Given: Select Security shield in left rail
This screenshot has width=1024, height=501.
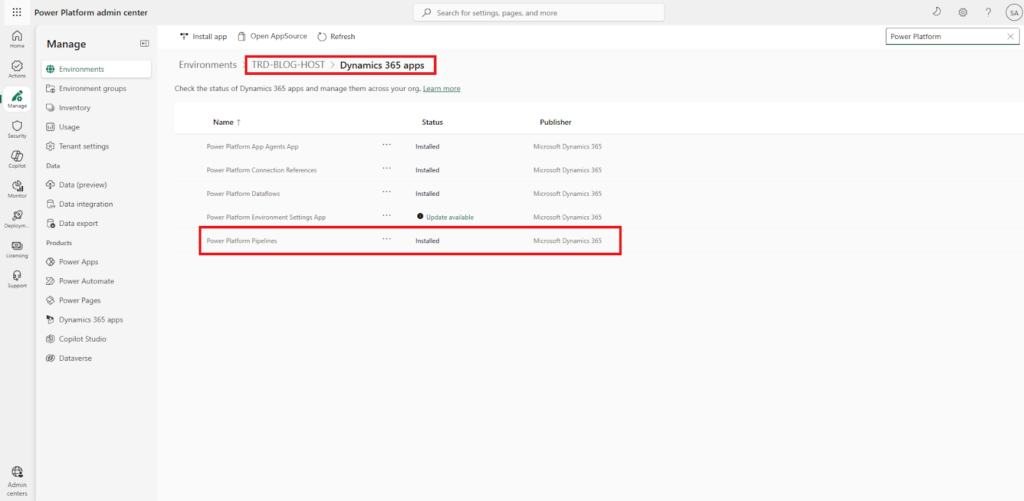Looking at the screenshot, I should [17, 128].
